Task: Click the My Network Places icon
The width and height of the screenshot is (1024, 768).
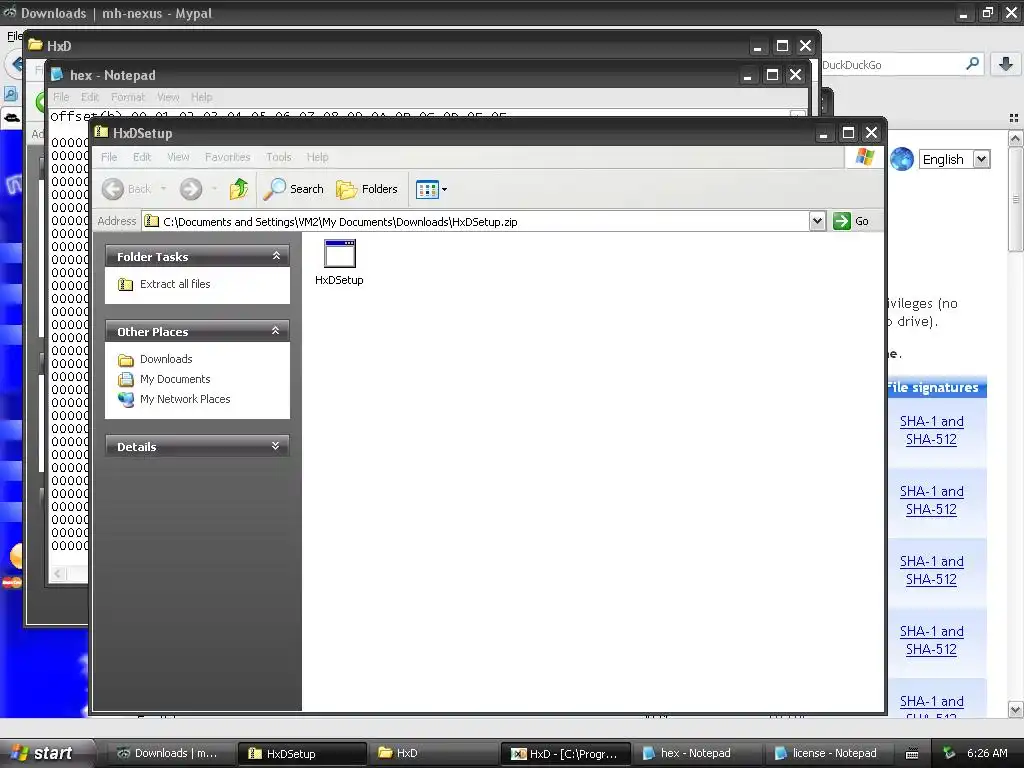Action: tap(125, 399)
